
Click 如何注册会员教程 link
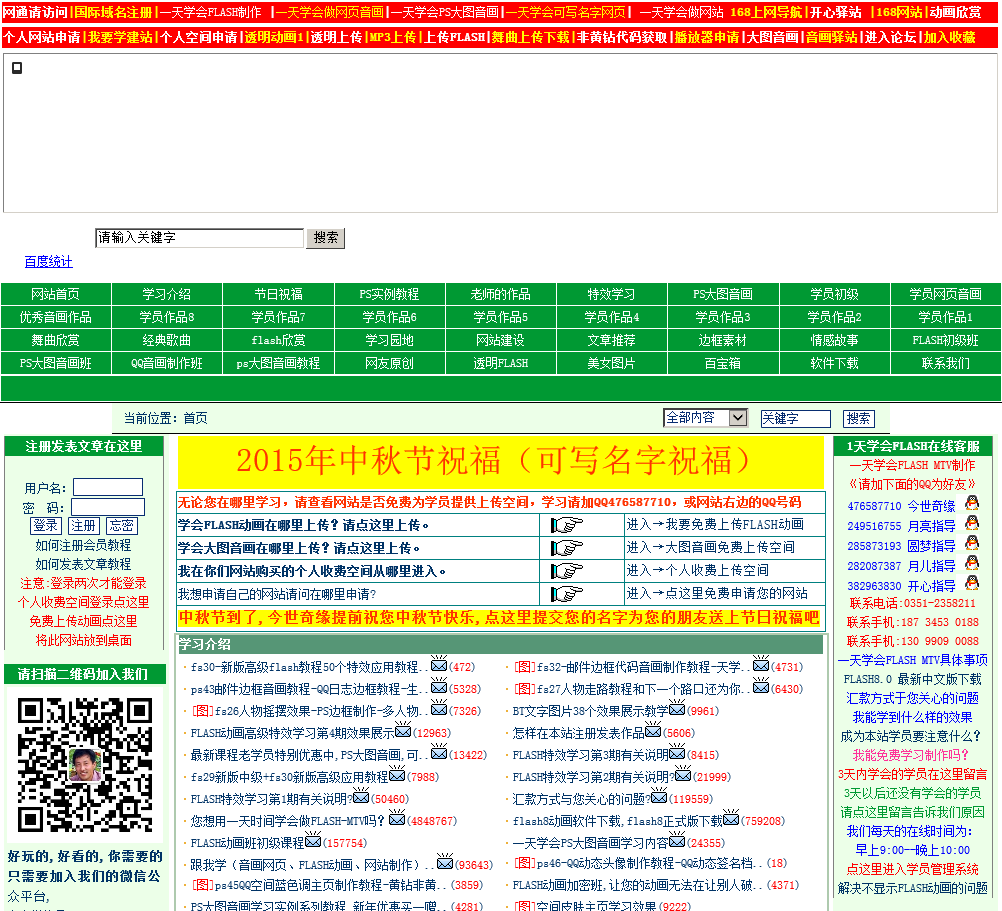(x=83, y=545)
